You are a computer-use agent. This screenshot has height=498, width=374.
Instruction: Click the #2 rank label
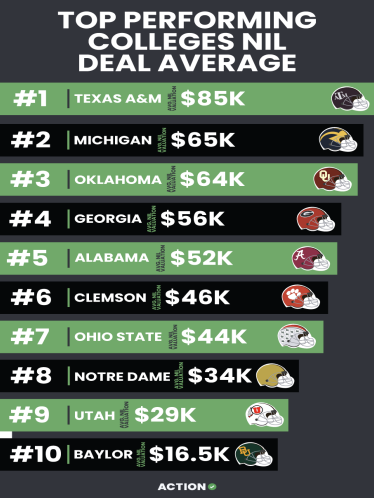31,140
